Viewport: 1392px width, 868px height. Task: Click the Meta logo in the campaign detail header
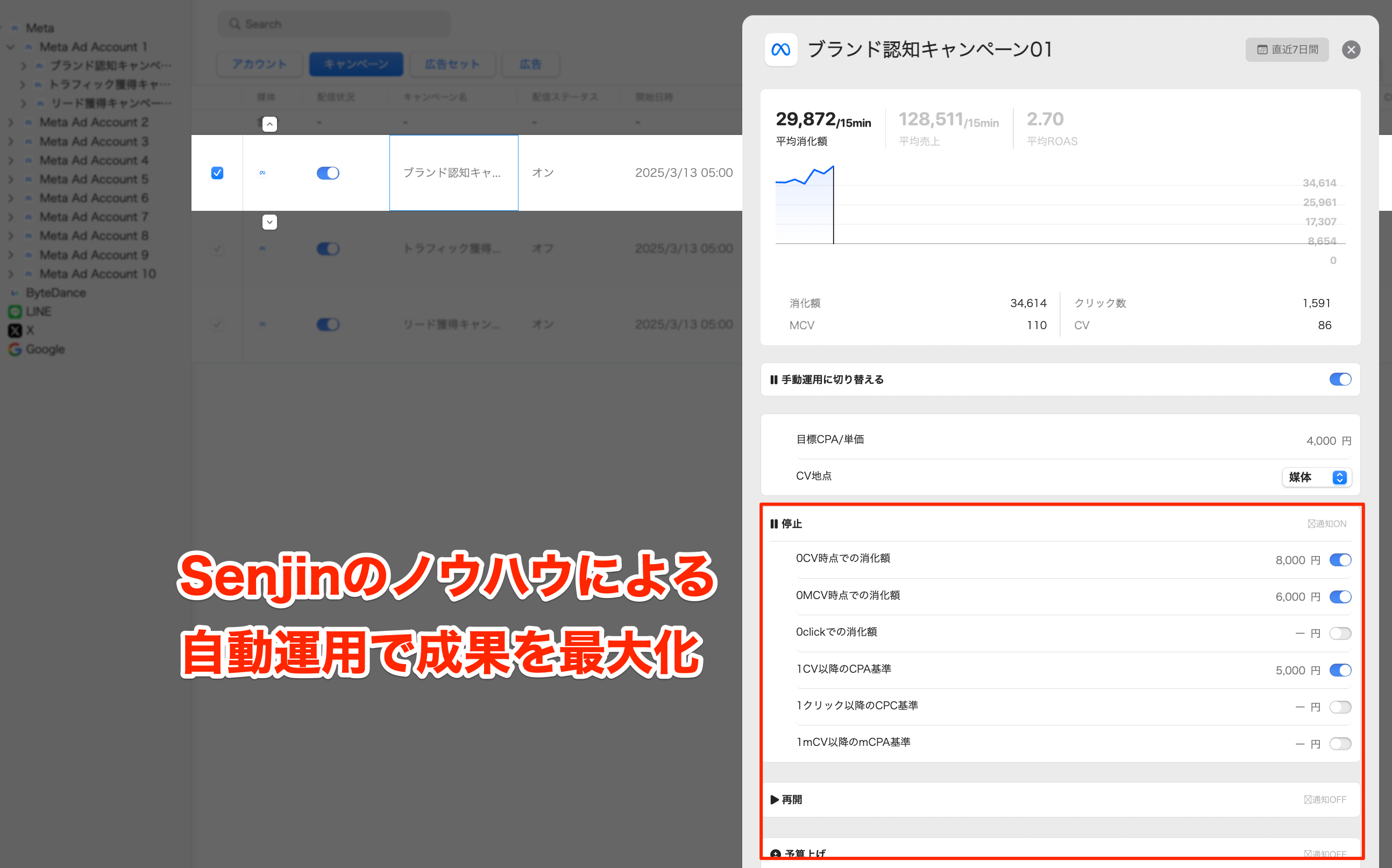coord(780,50)
